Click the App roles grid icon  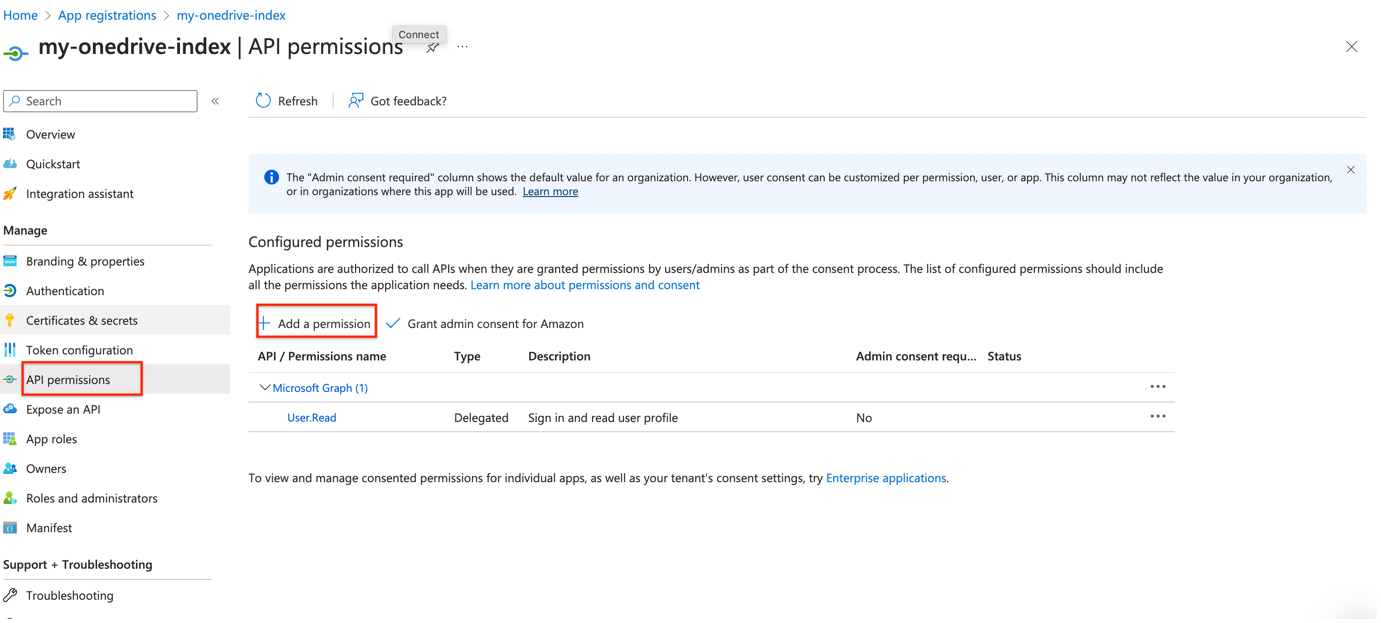point(10,439)
